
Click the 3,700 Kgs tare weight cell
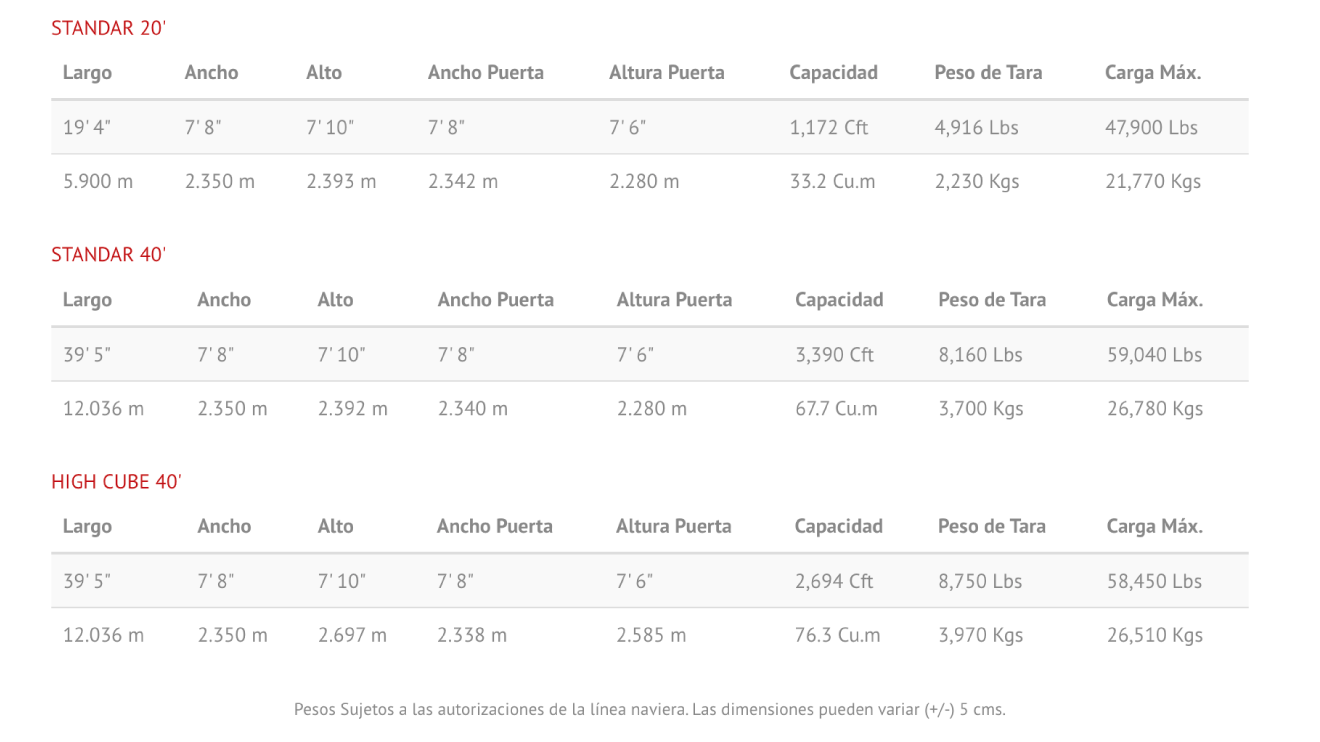(981, 409)
